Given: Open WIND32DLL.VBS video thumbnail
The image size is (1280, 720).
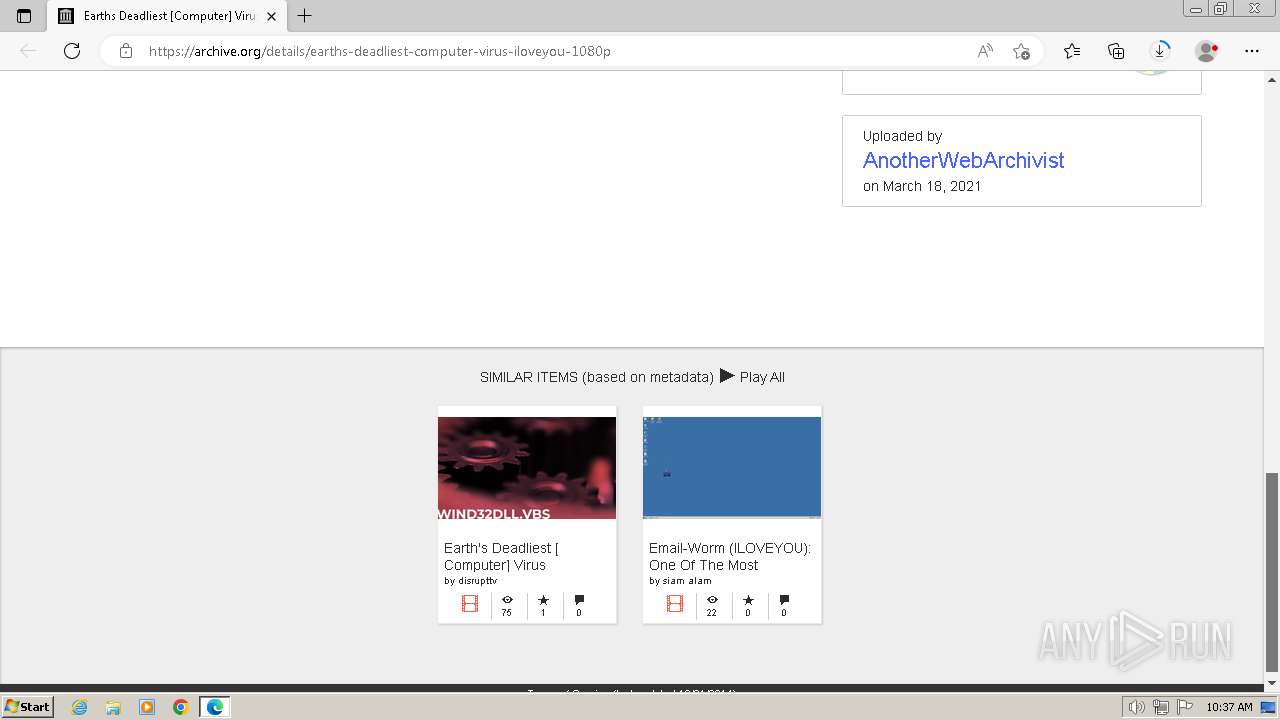Looking at the screenshot, I should pos(527,468).
